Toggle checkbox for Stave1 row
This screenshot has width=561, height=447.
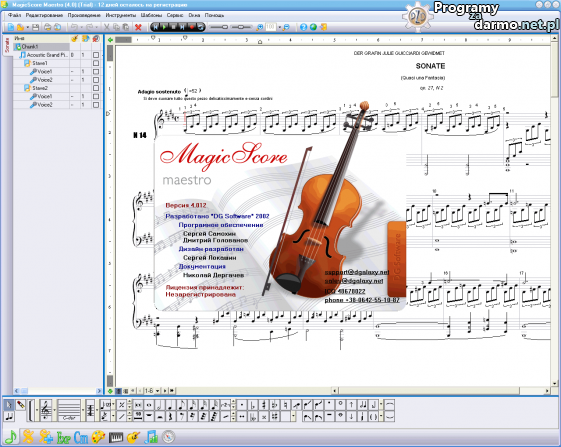(96, 63)
